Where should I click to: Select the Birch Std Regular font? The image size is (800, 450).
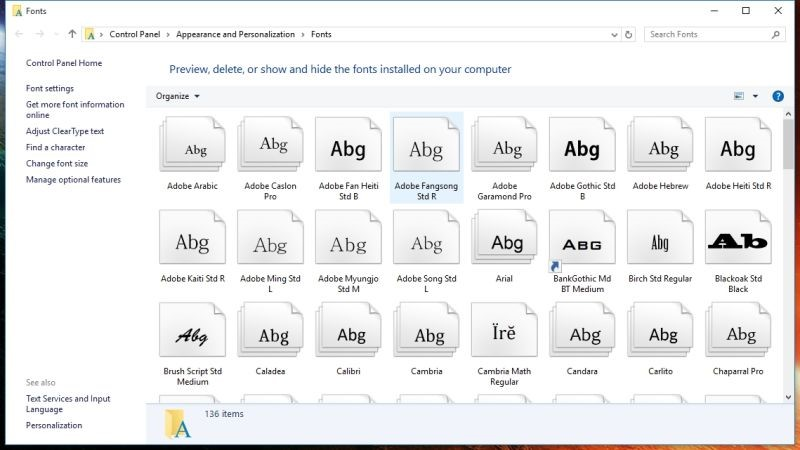pyautogui.click(x=660, y=237)
